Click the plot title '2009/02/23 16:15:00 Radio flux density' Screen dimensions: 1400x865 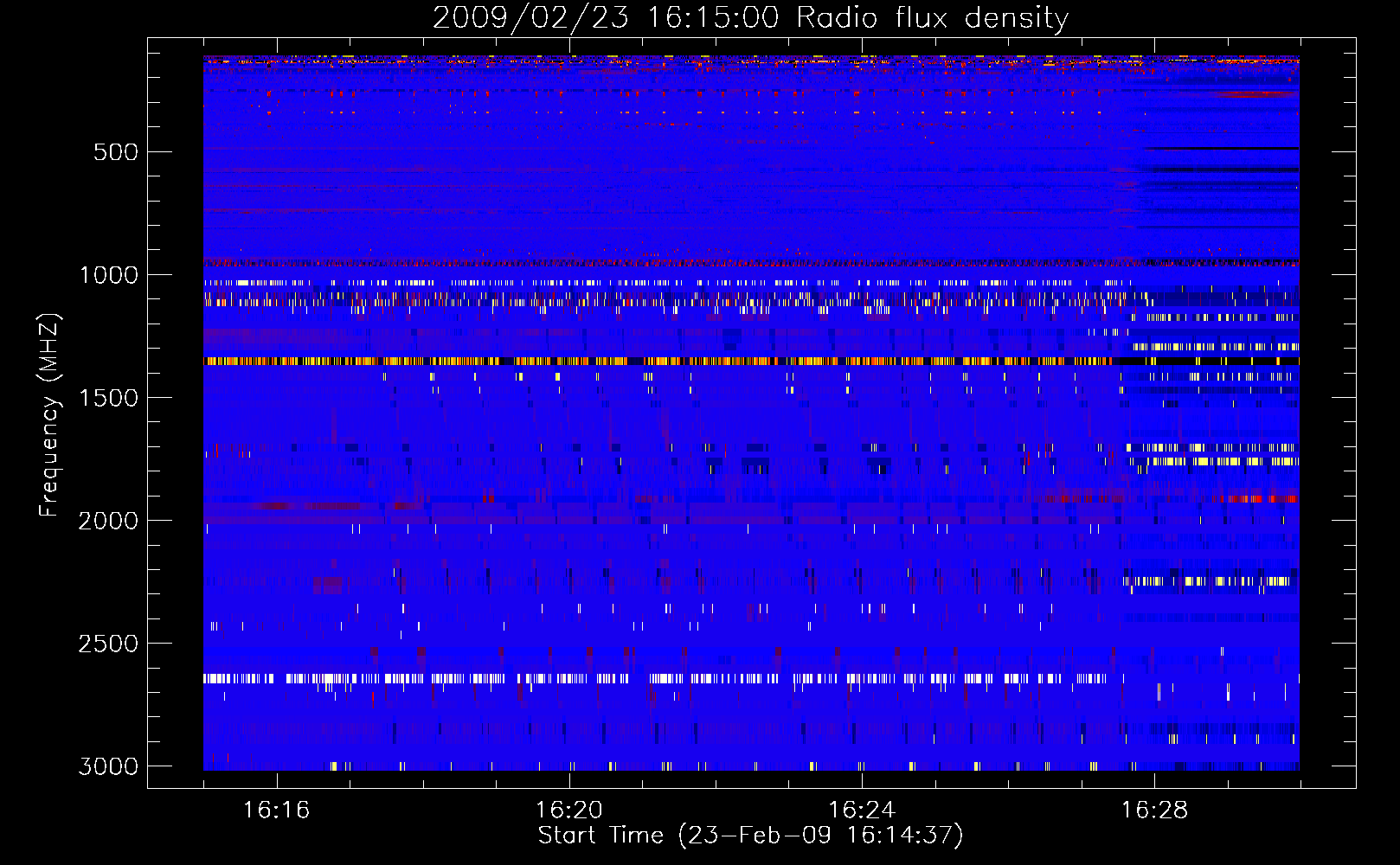[x=750, y=17]
